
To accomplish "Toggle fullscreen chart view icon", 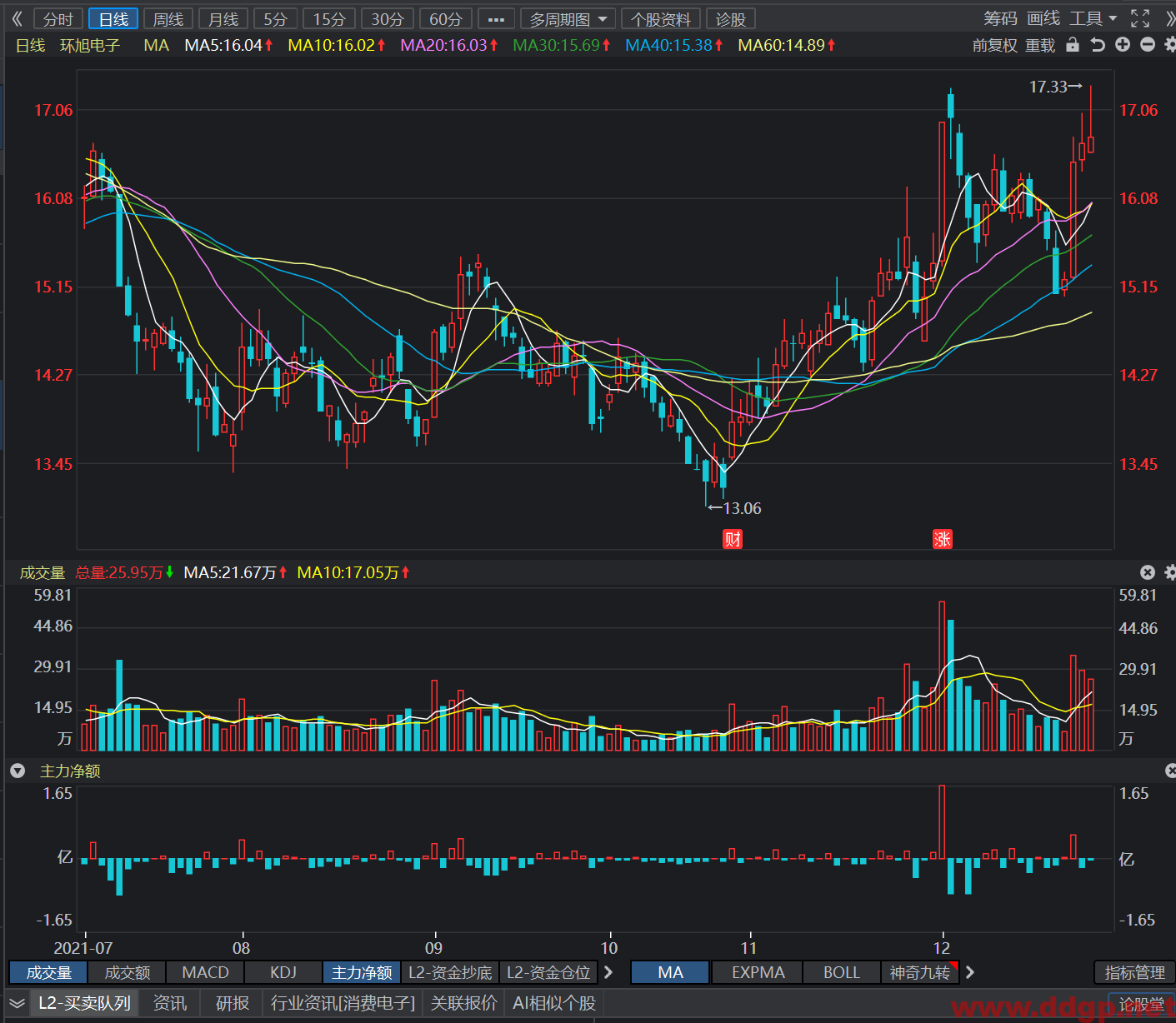I will point(1140,18).
